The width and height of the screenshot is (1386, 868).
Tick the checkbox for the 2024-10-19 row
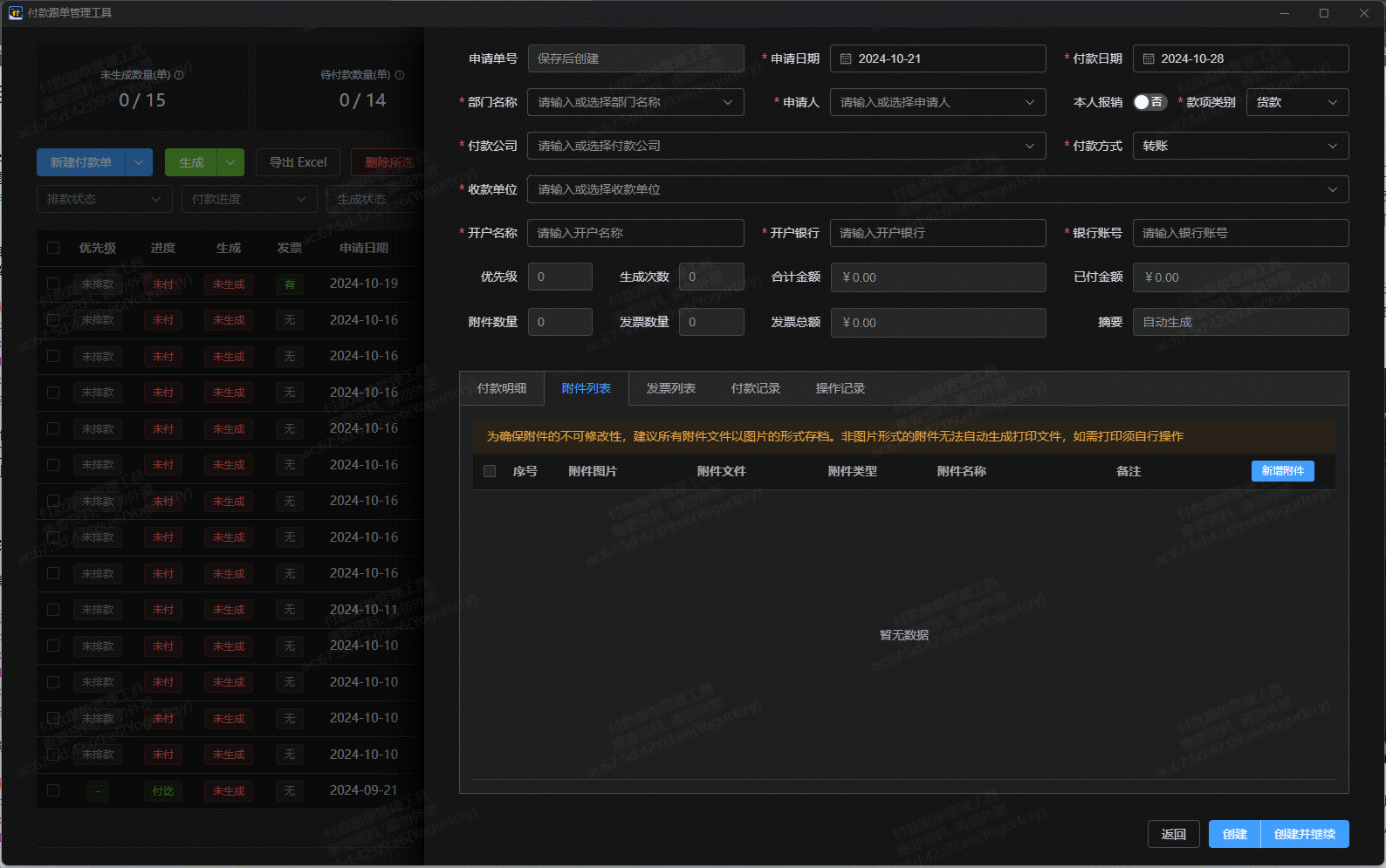coord(53,284)
